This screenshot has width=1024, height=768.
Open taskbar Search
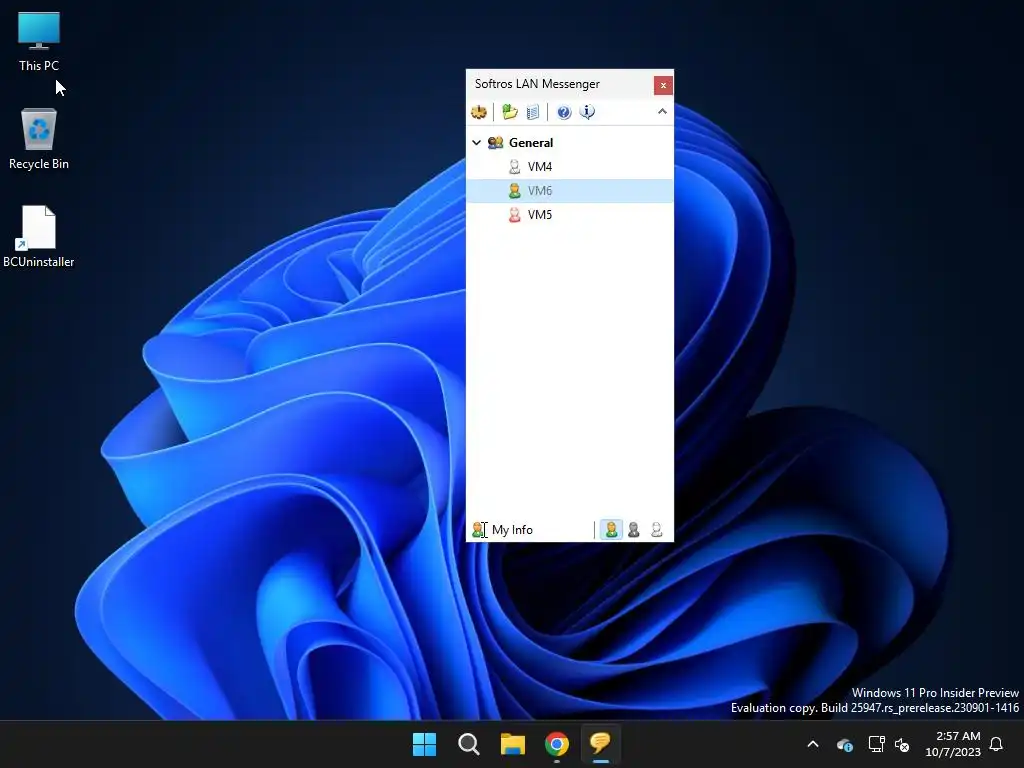468,744
